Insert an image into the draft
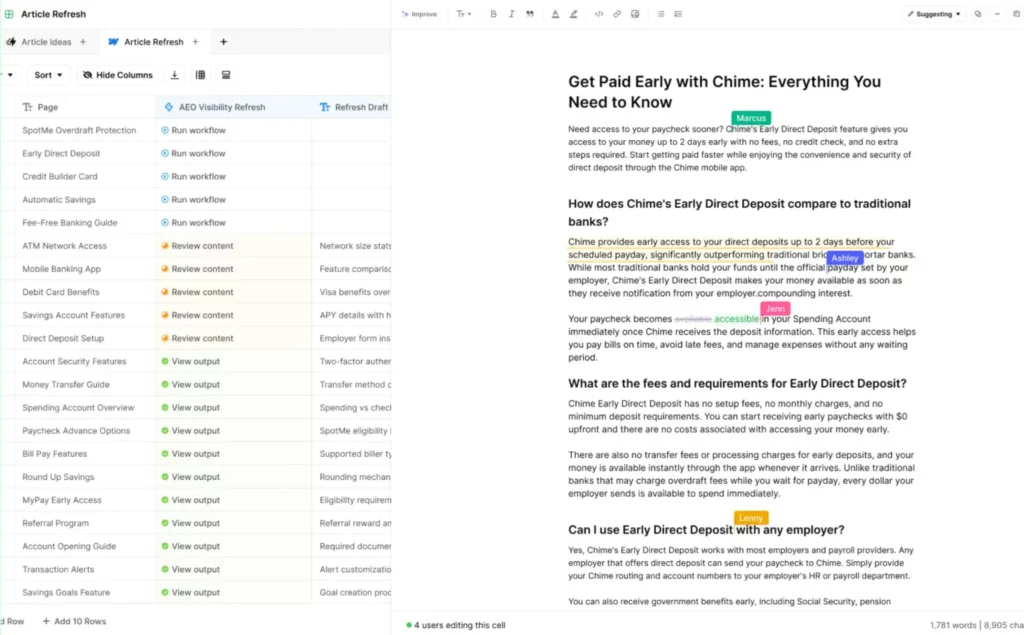 pyautogui.click(x=635, y=14)
